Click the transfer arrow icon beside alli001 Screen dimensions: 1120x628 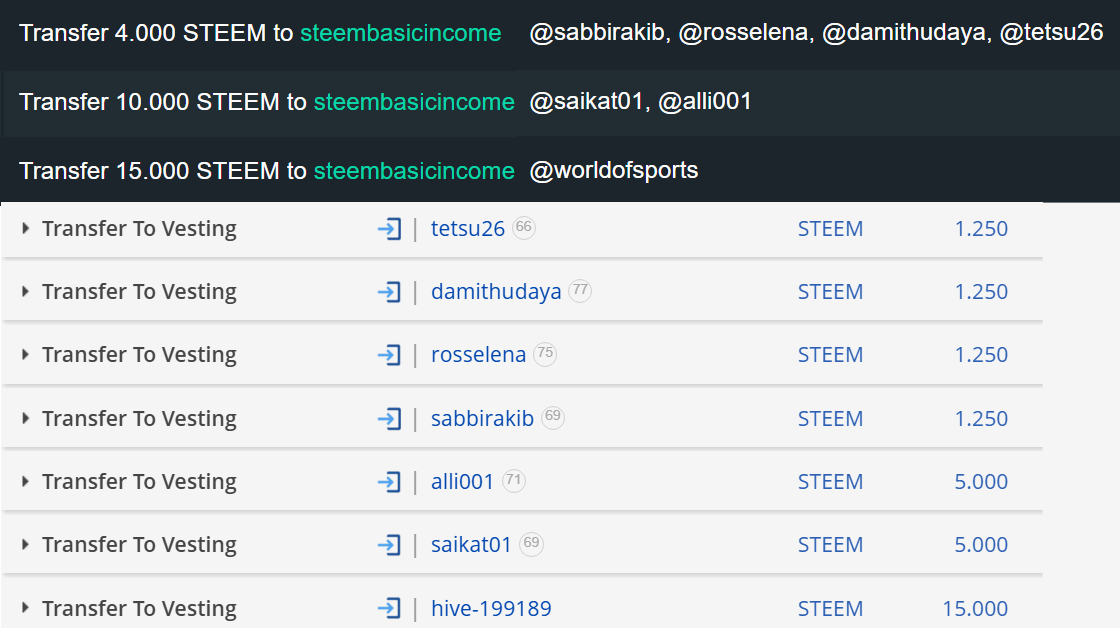(x=389, y=482)
